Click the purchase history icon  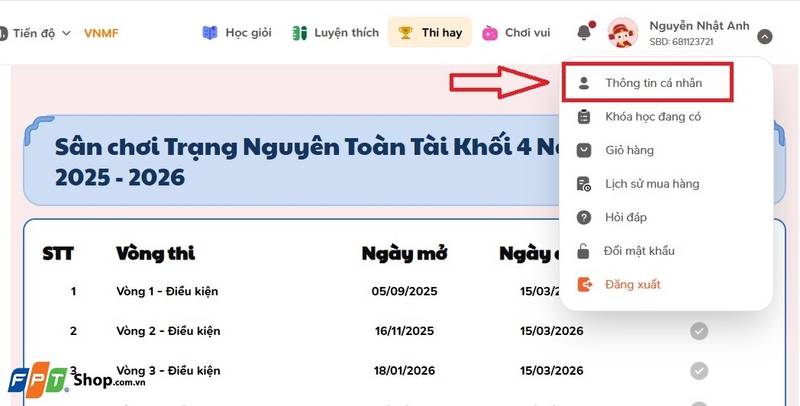point(584,184)
